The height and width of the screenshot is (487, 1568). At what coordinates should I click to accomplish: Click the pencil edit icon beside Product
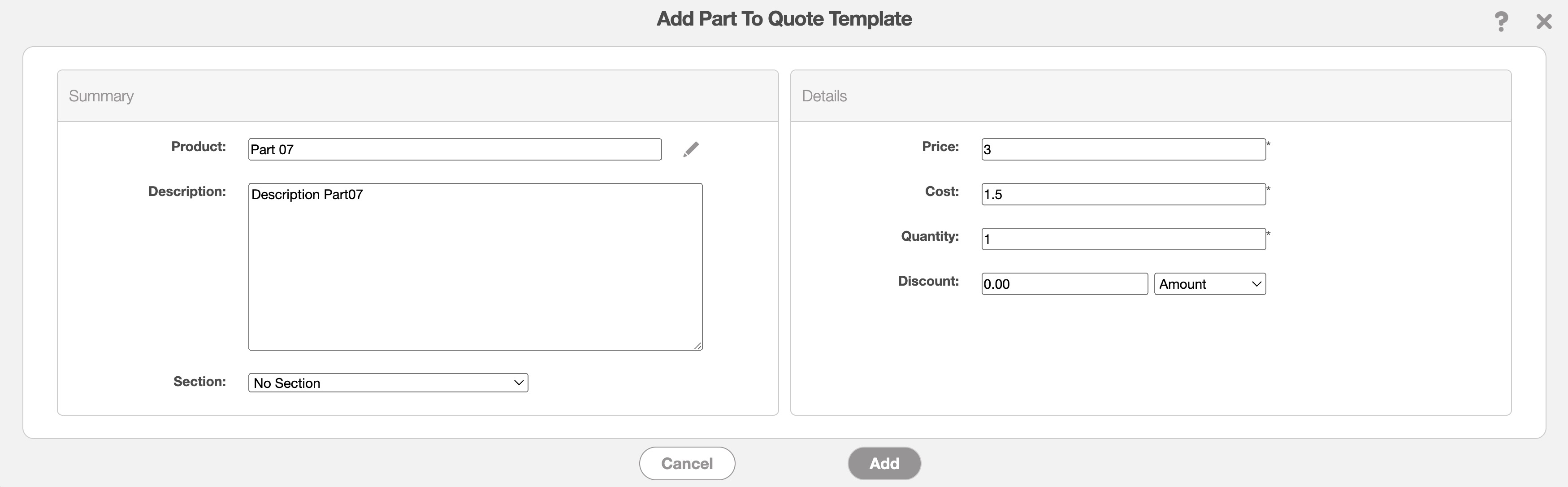point(691,149)
